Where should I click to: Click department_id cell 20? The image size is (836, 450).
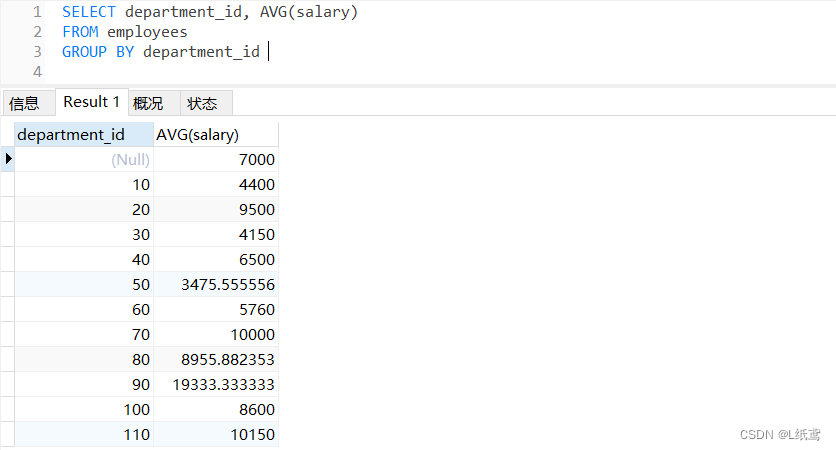coord(84,210)
